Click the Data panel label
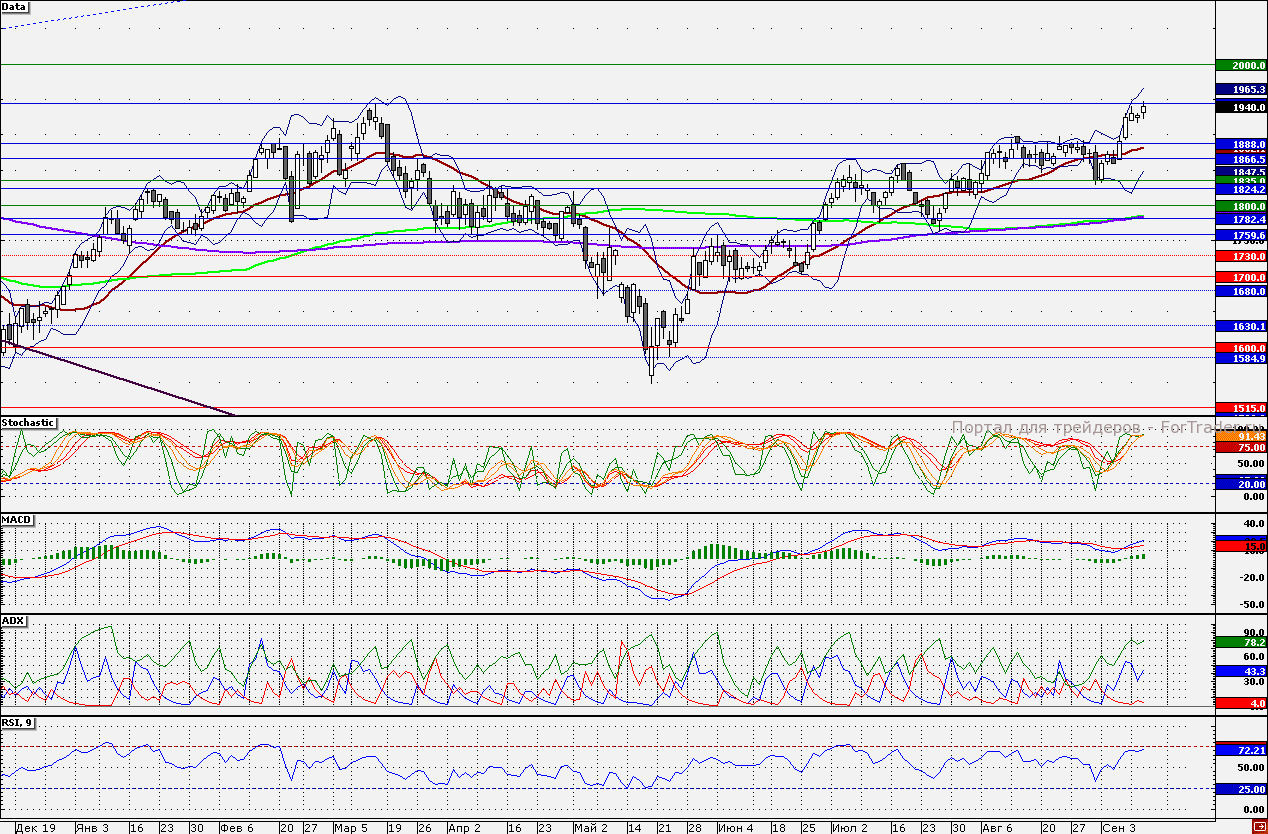 click(15, 6)
